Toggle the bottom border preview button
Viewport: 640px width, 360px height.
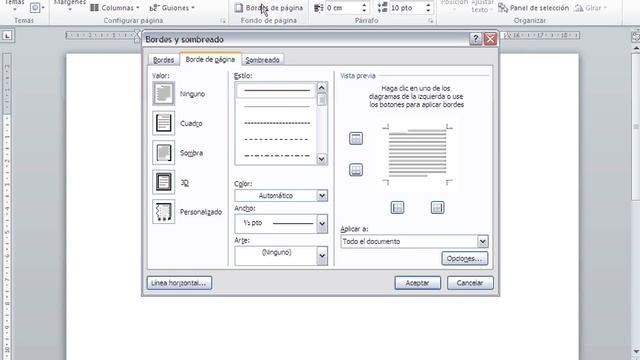356,169
